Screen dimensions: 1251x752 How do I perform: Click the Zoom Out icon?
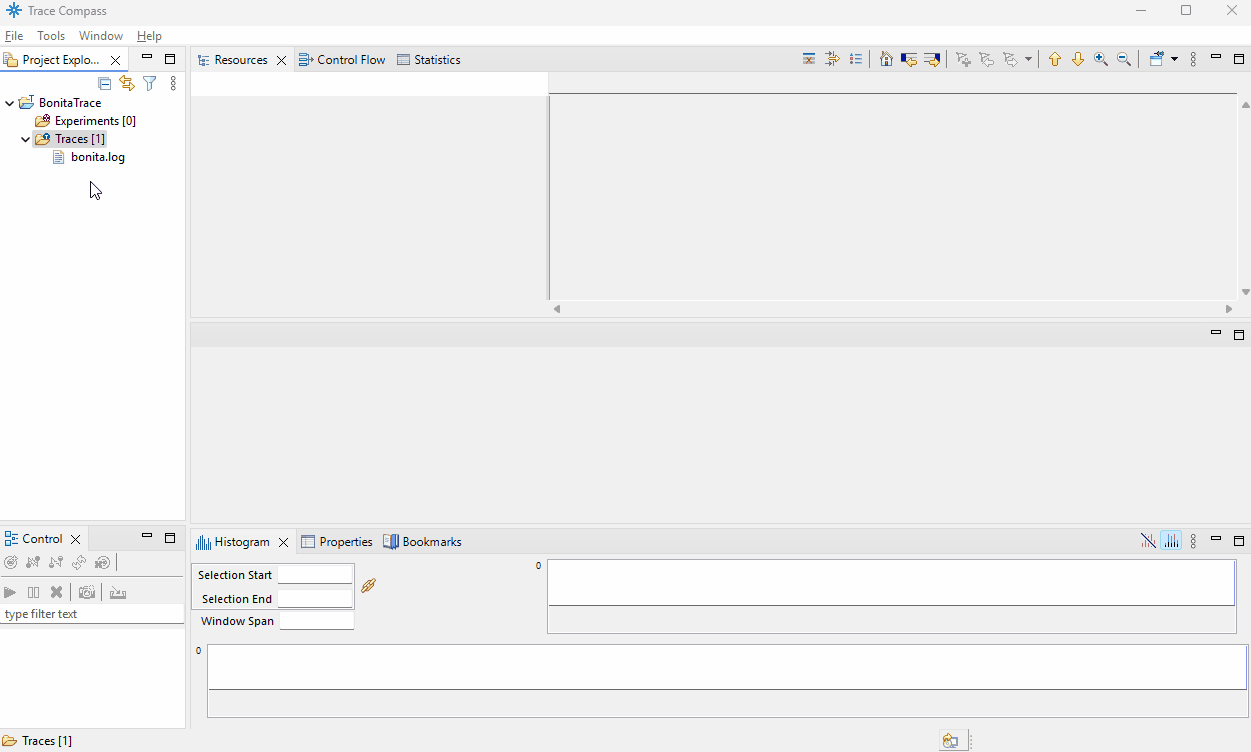(1123, 59)
